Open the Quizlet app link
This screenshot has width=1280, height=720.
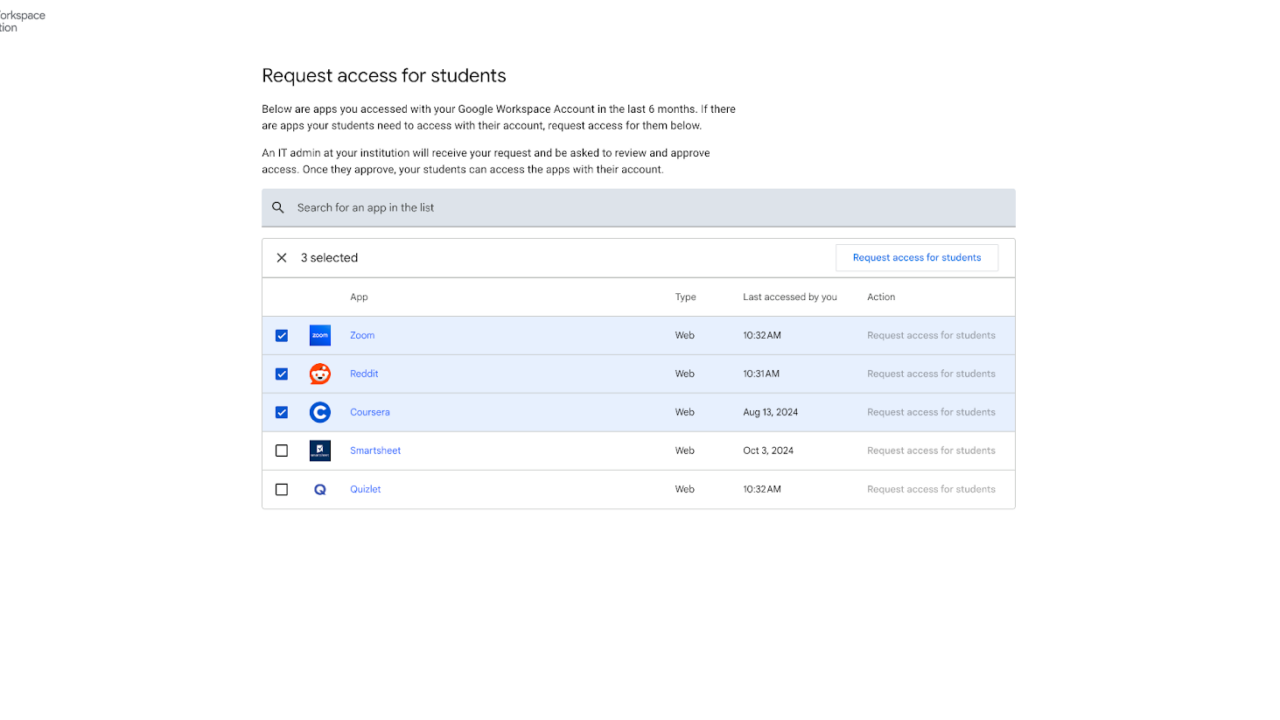click(365, 490)
